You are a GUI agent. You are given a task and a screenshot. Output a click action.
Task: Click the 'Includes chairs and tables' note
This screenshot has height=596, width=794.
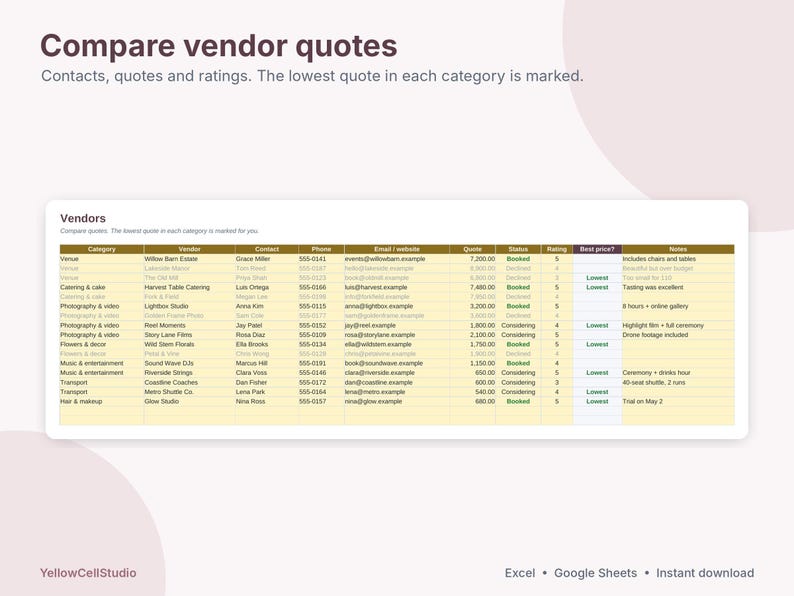(x=659, y=259)
